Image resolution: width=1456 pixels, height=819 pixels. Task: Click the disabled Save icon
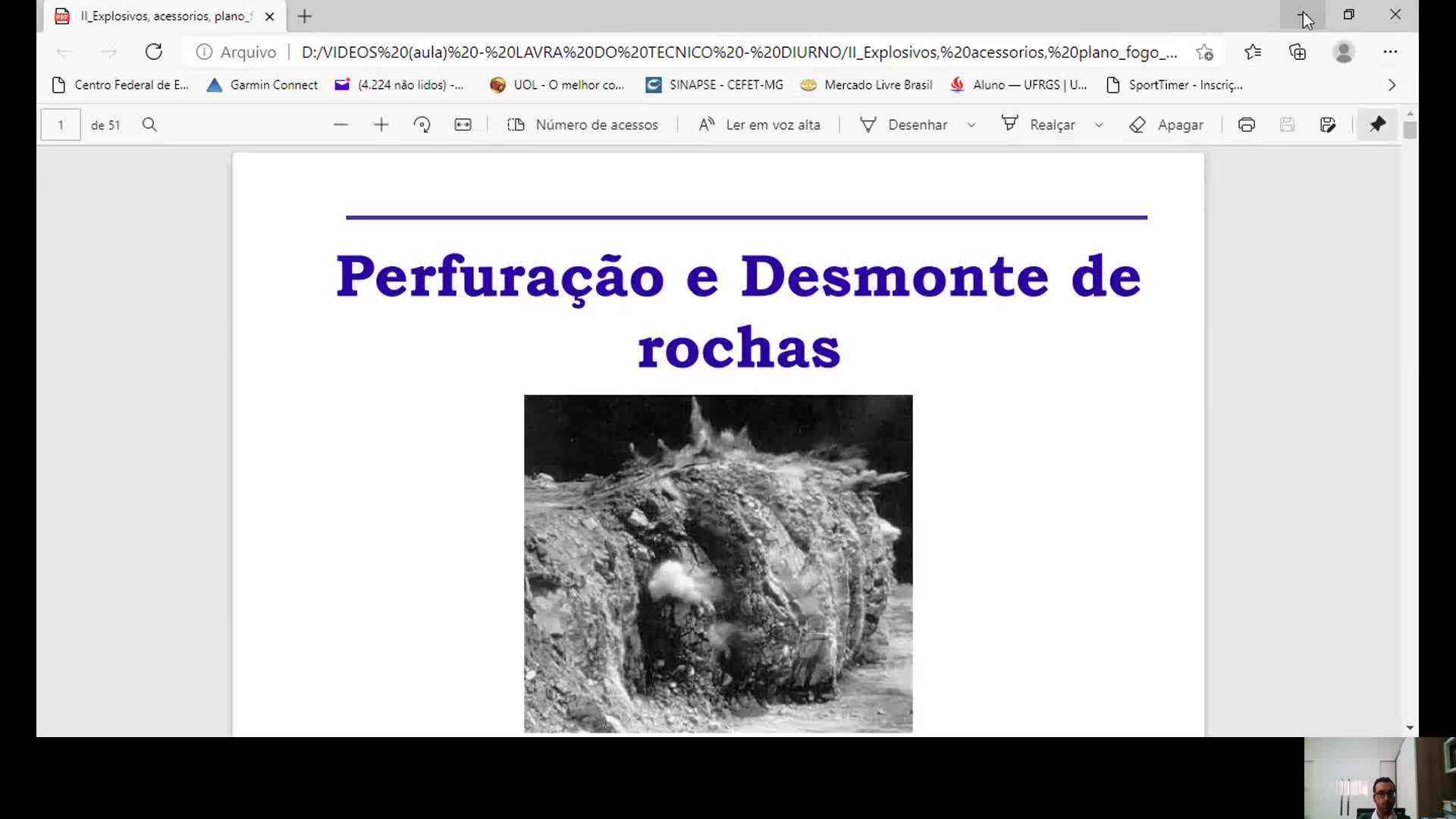(x=1287, y=124)
